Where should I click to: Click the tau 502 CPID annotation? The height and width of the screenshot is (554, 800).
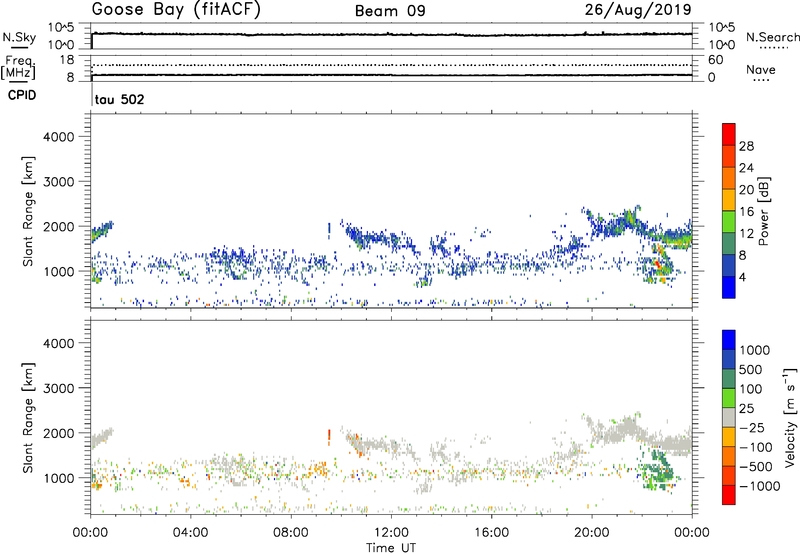point(119,99)
